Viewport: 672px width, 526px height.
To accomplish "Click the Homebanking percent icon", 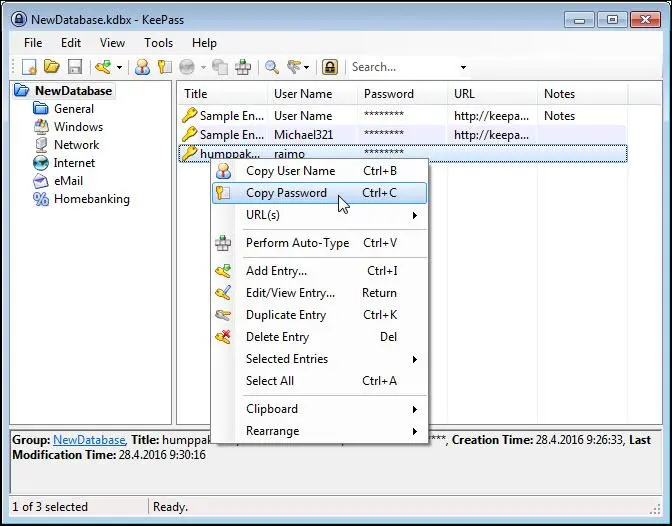I will (41, 199).
